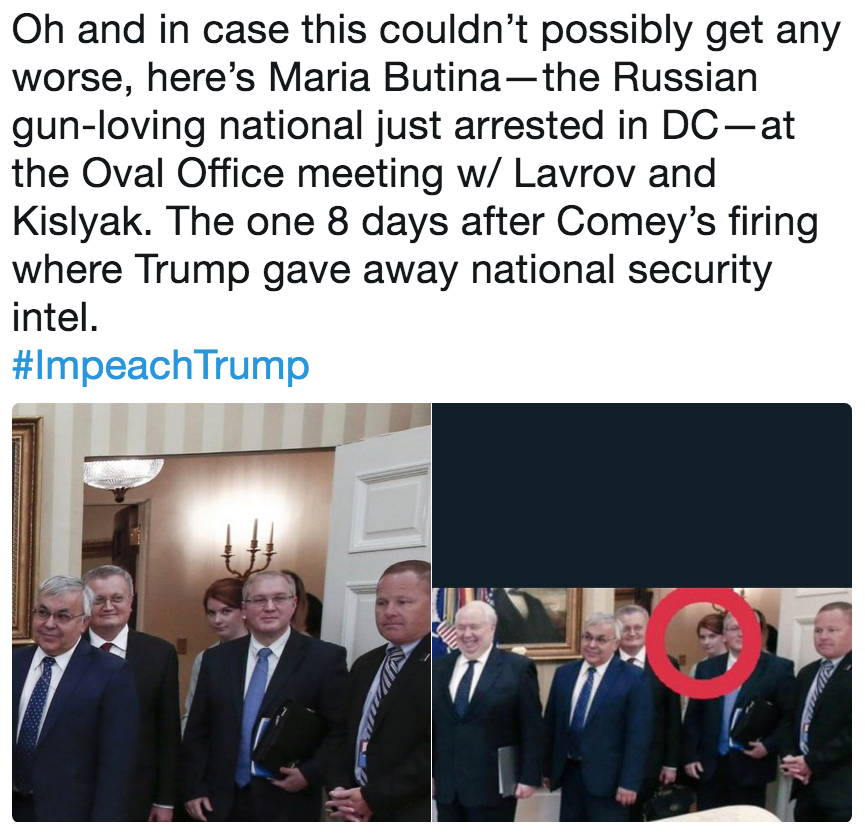Click the chandelier in the left photo
The image size is (865, 837).
[x=124, y=476]
